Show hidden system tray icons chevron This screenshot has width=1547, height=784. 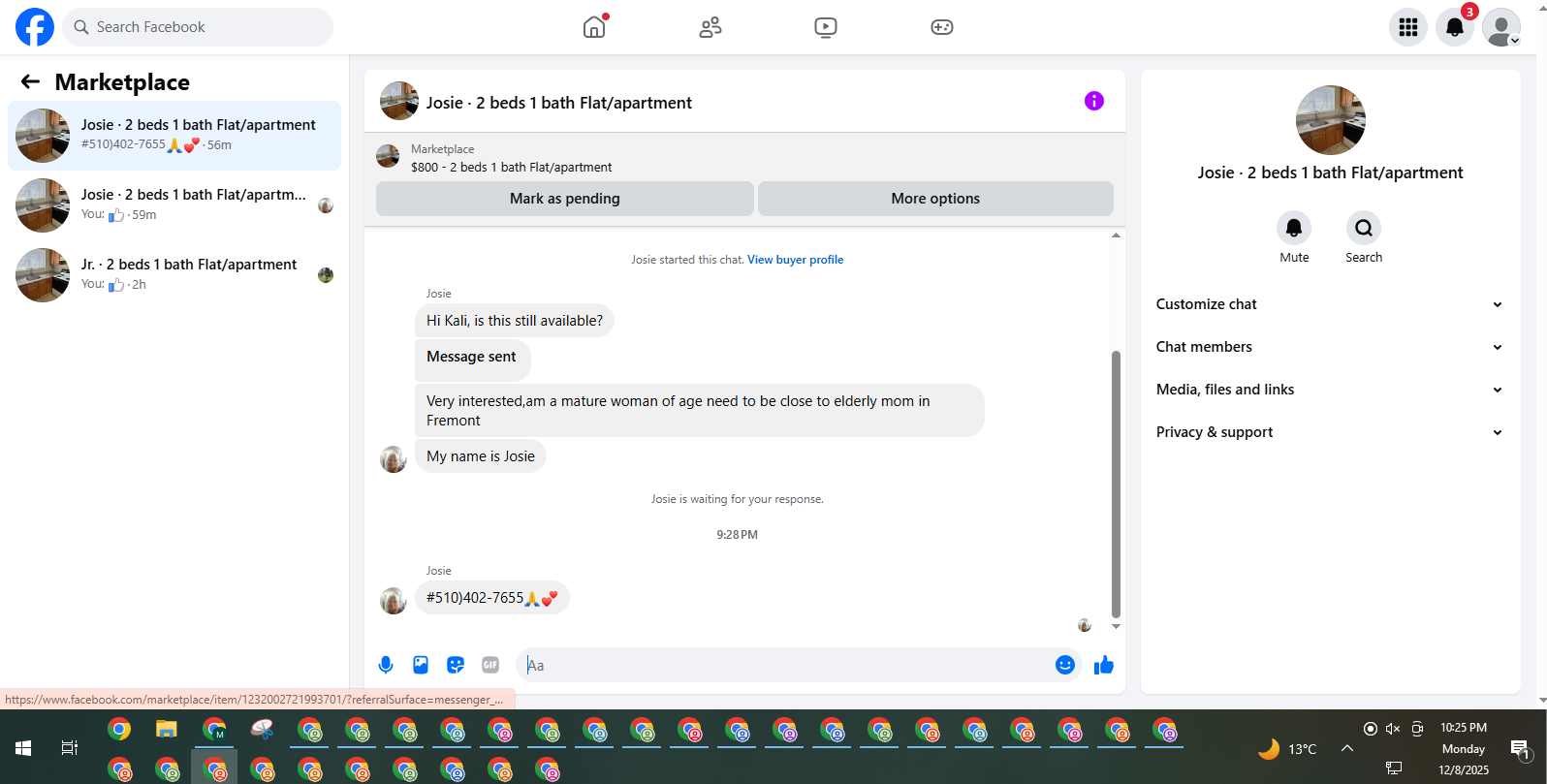[1347, 748]
